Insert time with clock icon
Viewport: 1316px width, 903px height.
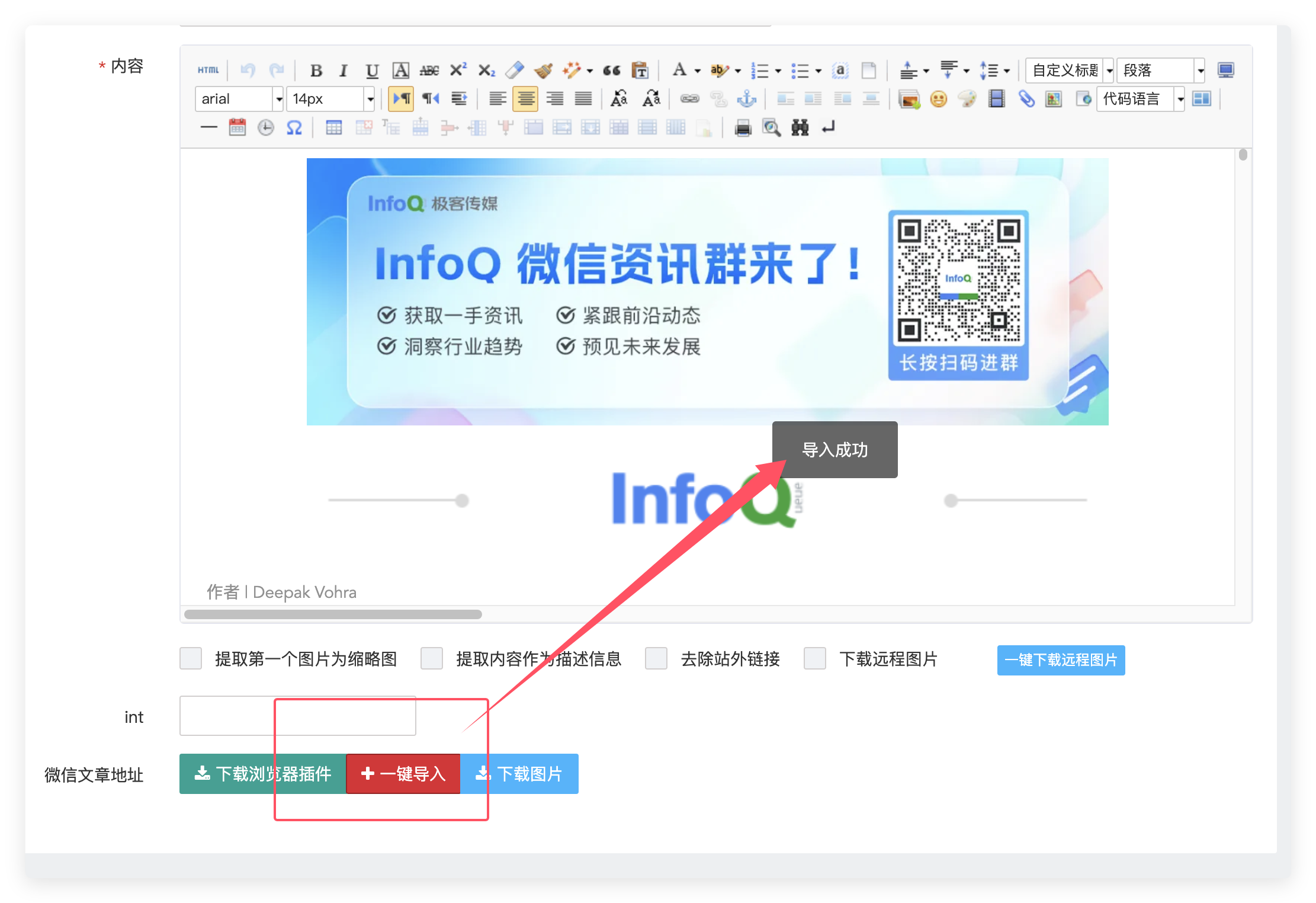(266, 127)
